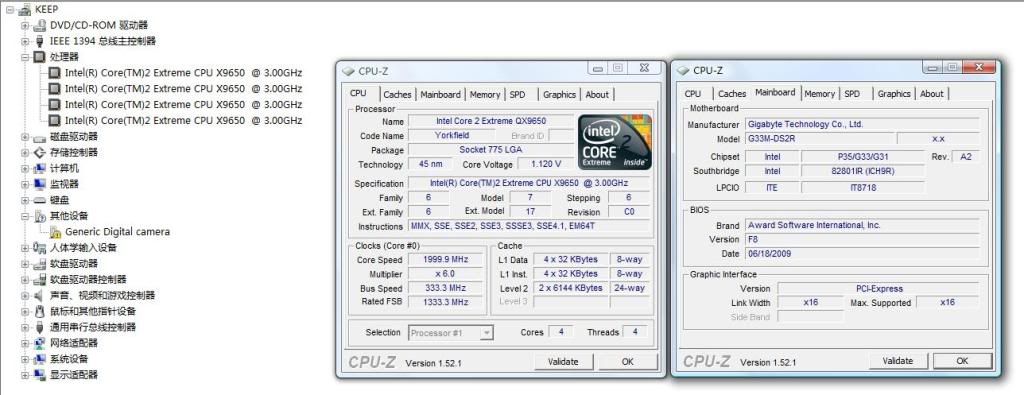
Task: Expand the IEEE 1394 总线主控制器 node
Action: (x=25, y=41)
